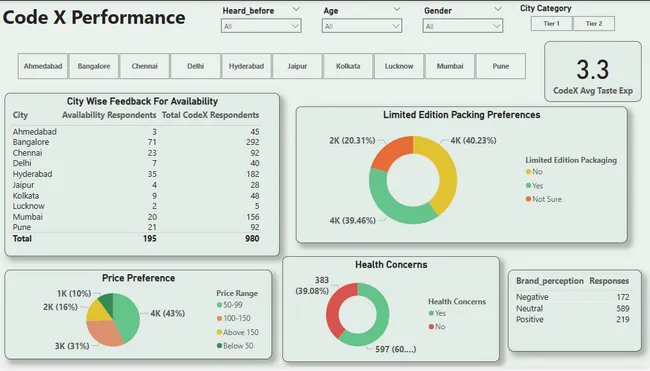This screenshot has width=650, height=371.
Task: Select the Lucknow row in availability table
Action: [136, 206]
